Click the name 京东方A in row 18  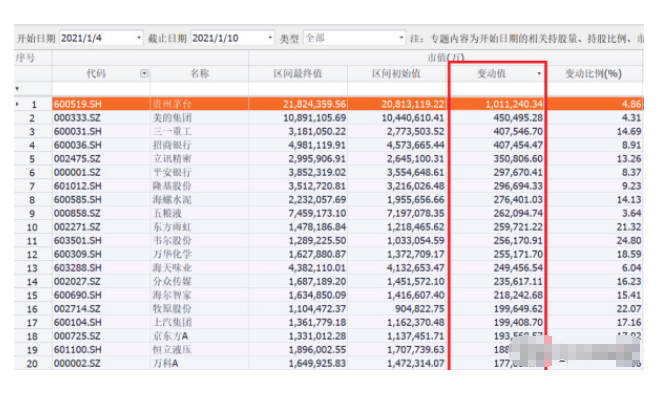point(170,336)
